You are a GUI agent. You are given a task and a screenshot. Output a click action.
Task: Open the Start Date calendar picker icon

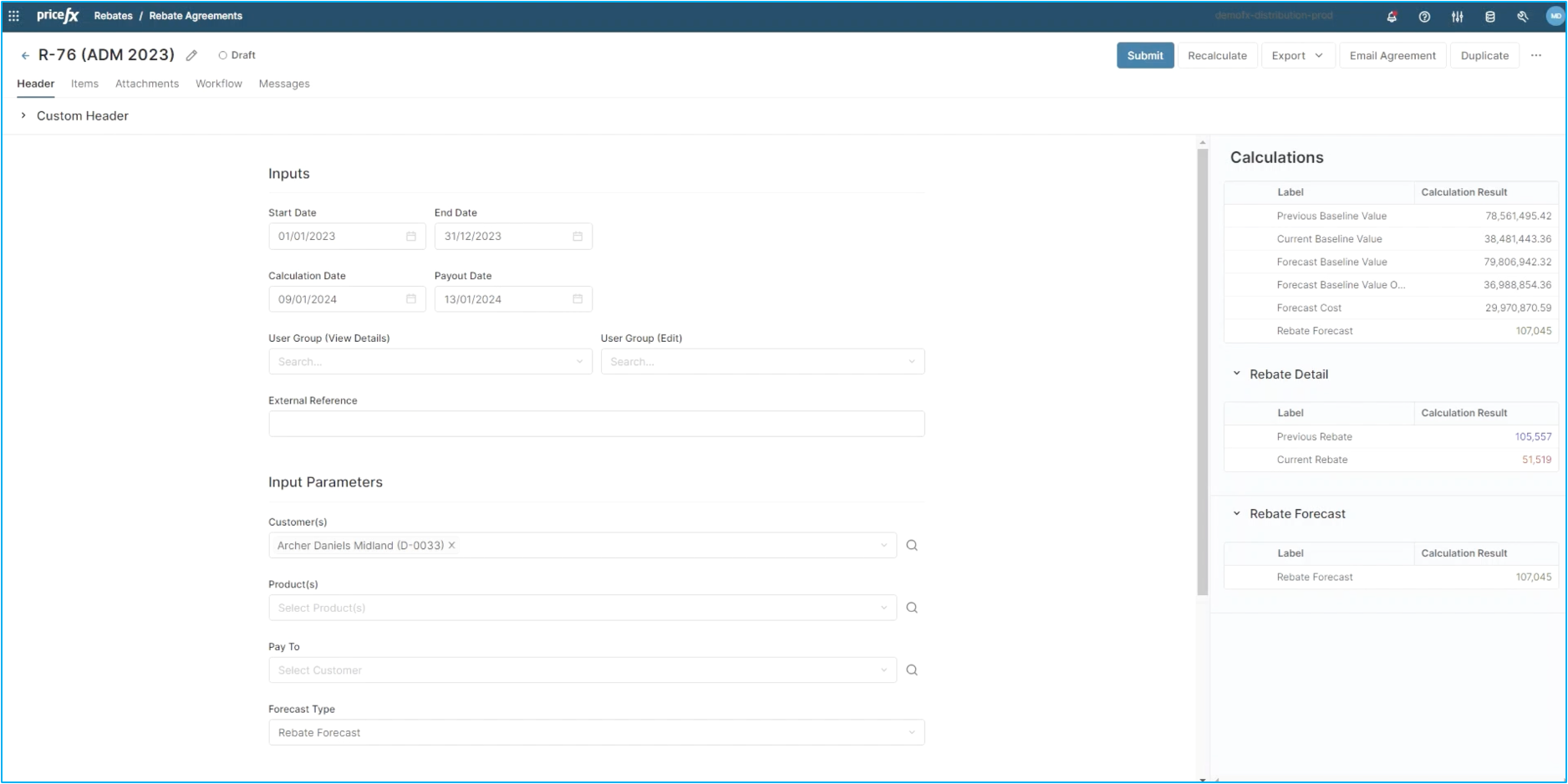click(x=411, y=237)
